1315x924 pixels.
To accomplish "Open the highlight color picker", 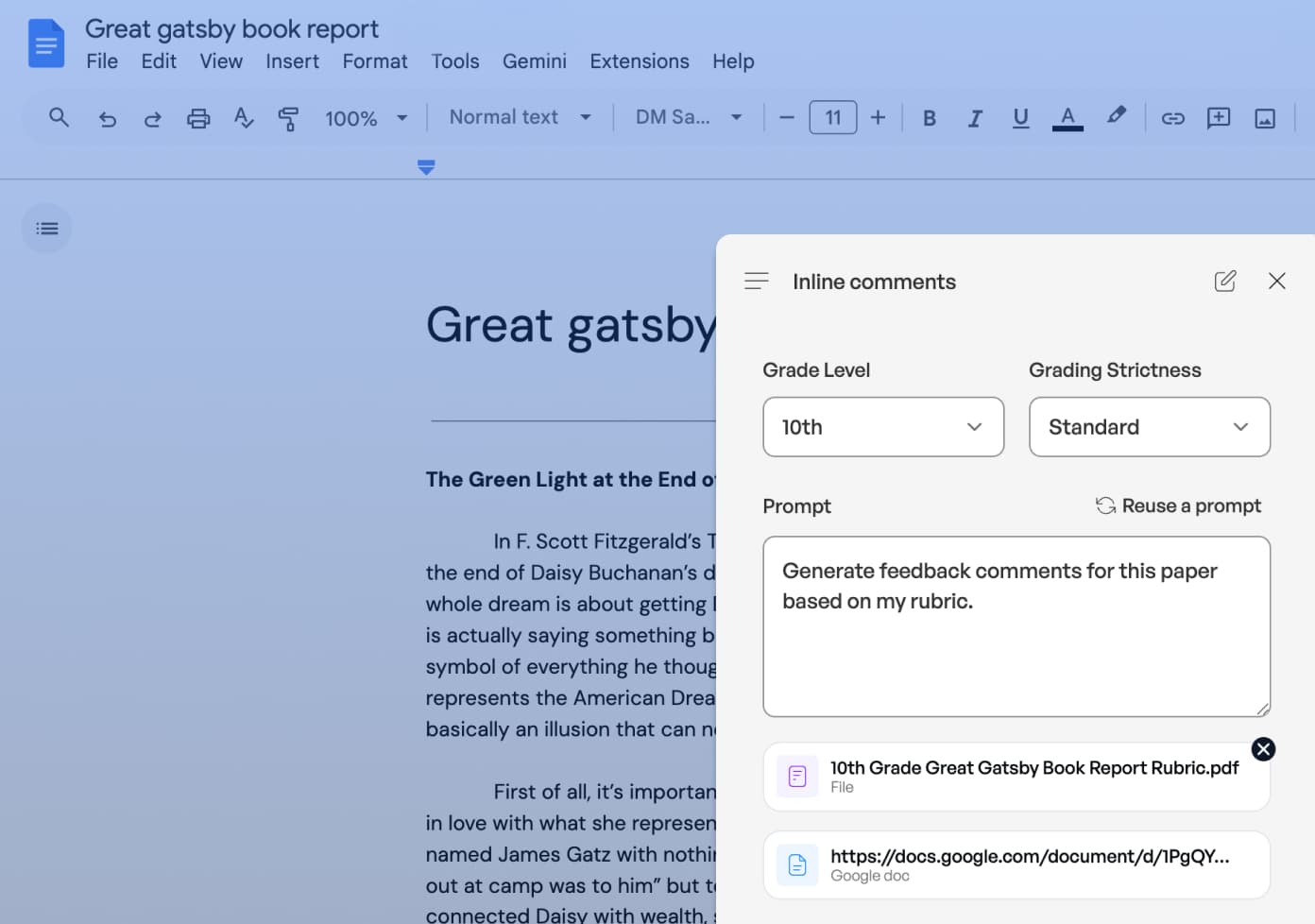I will click(1117, 116).
